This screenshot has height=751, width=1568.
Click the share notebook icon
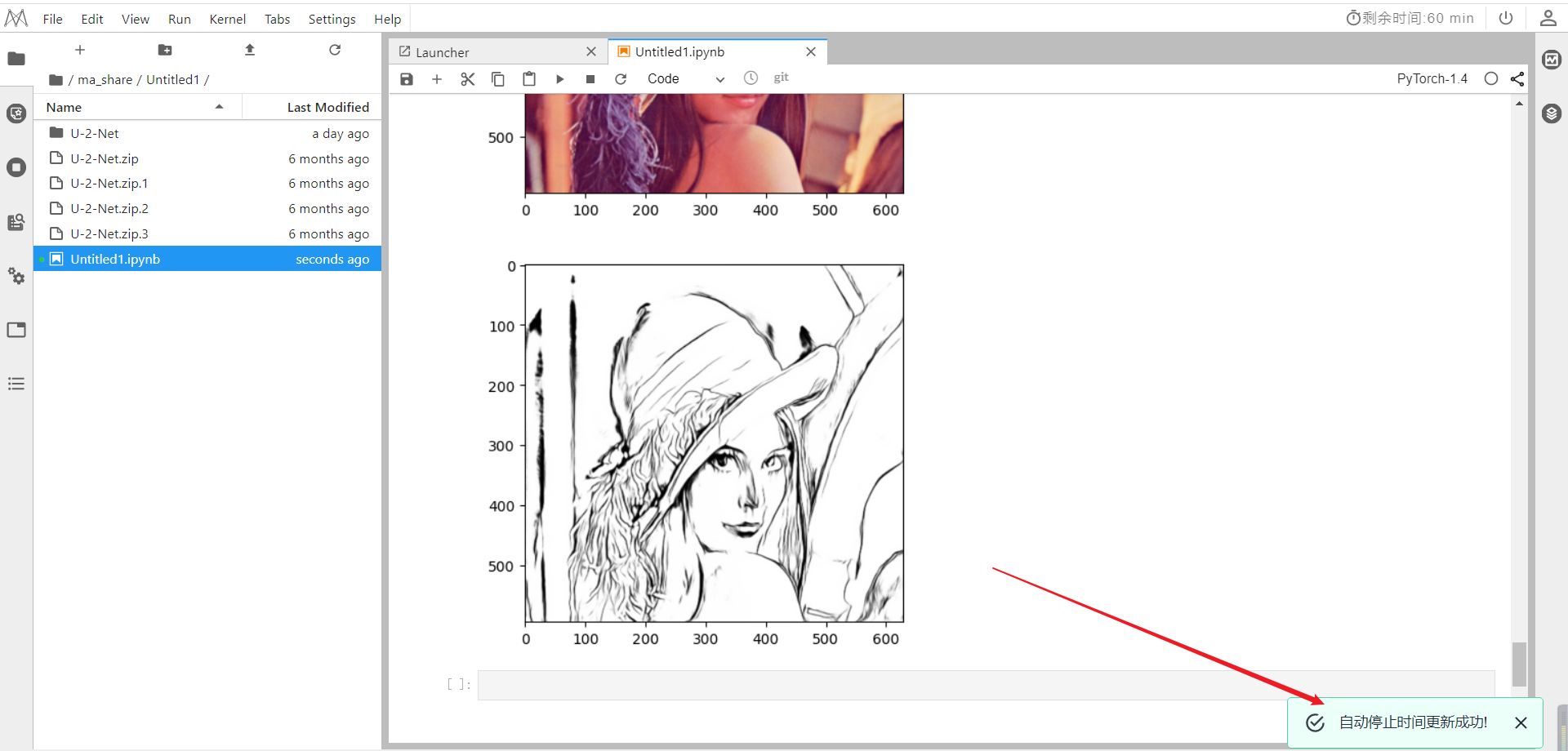pos(1517,78)
